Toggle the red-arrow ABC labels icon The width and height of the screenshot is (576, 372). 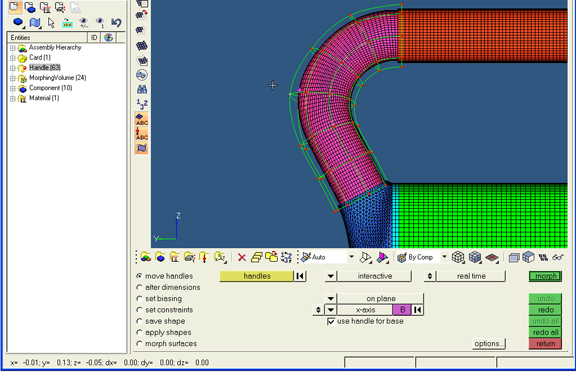click(x=142, y=133)
